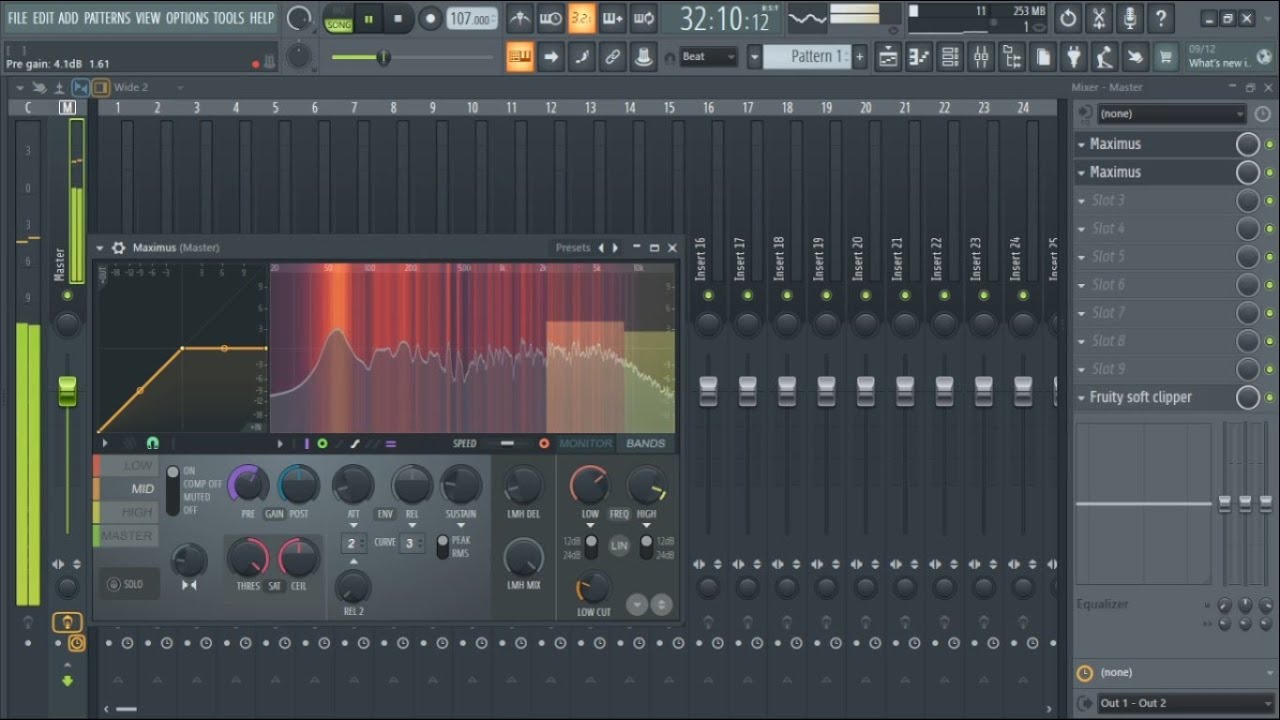Enable wait for input before playing
The height and width of the screenshot is (720, 1280).
click(x=550, y=18)
